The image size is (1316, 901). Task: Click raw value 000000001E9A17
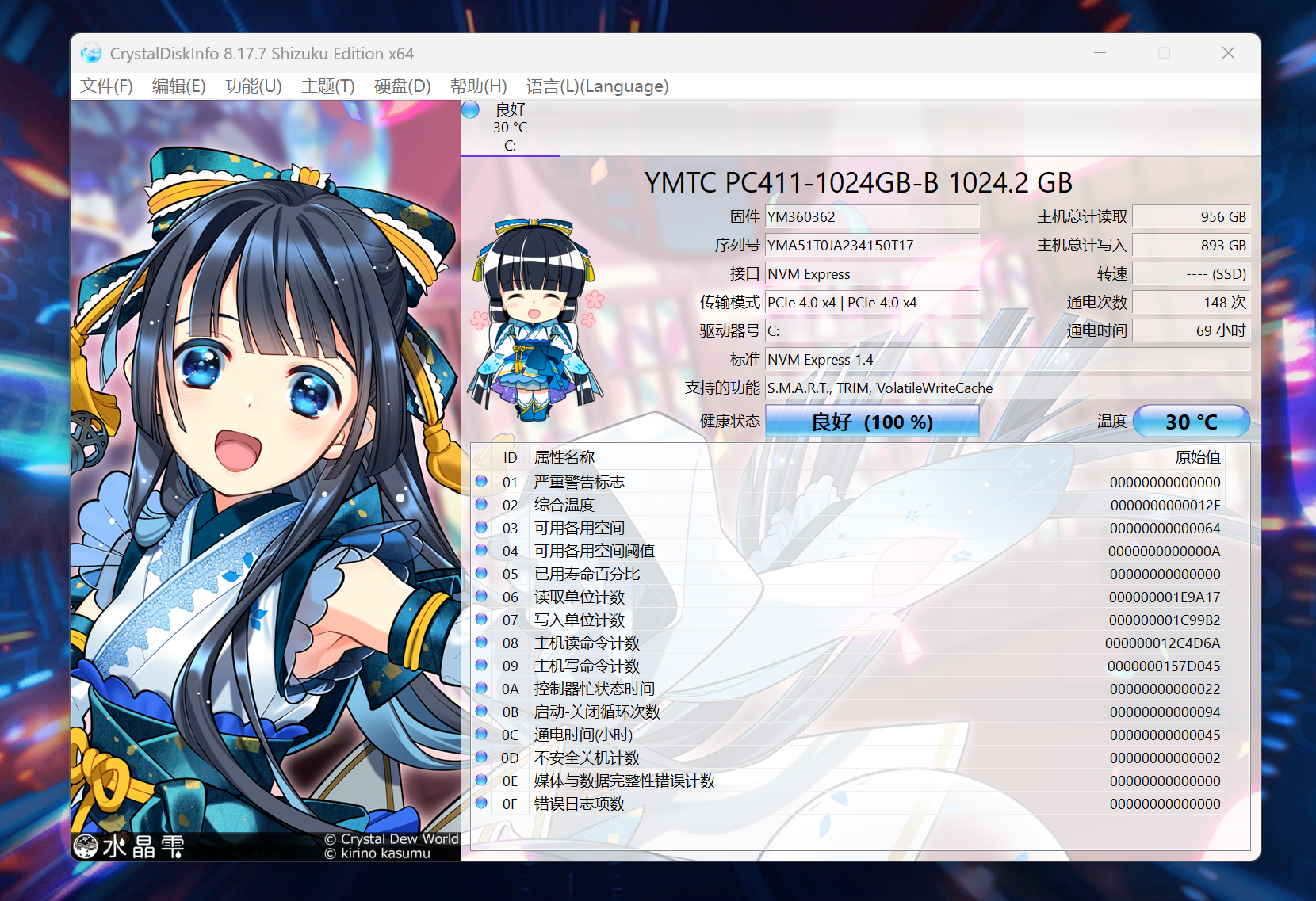click(1165, 597)
